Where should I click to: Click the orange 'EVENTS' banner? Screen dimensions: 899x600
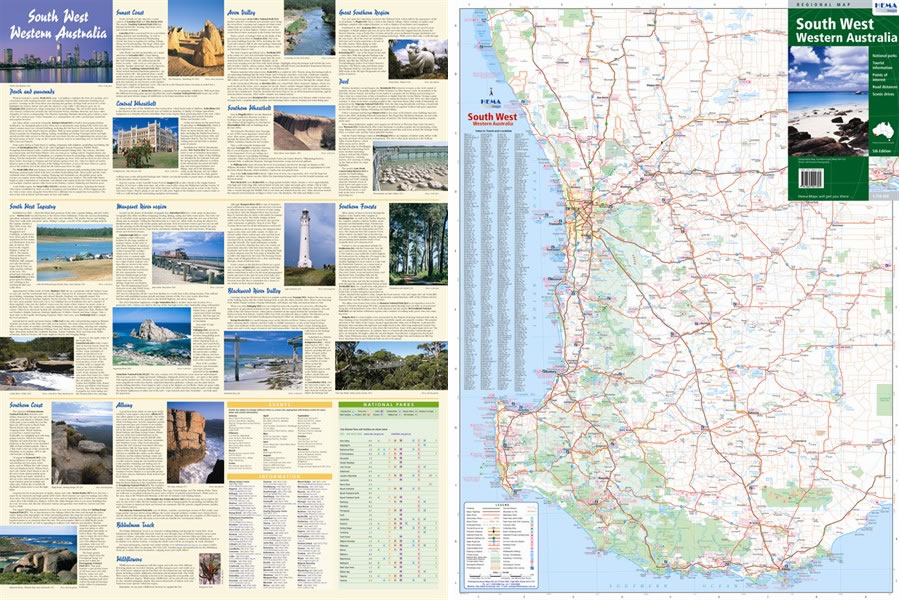[280, 404]
